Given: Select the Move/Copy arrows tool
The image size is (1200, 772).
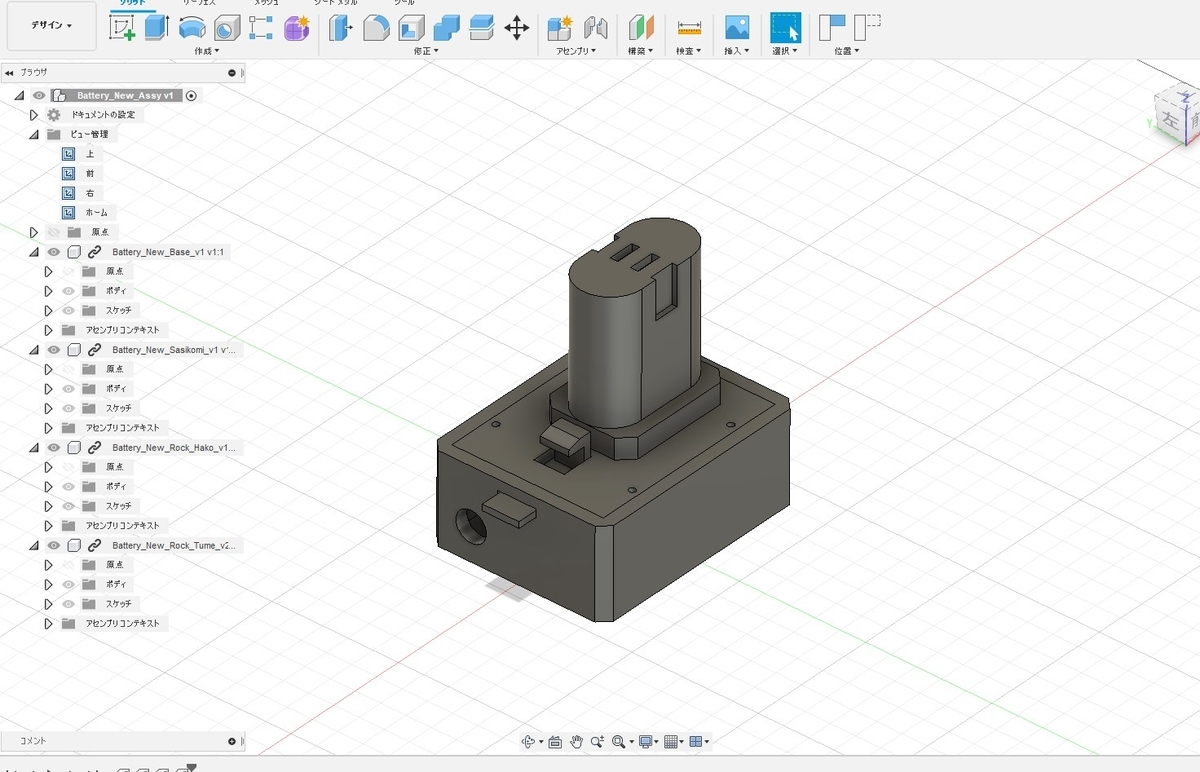Looking at the screenshot, I should pyautogui.click(x=517, y=28).
